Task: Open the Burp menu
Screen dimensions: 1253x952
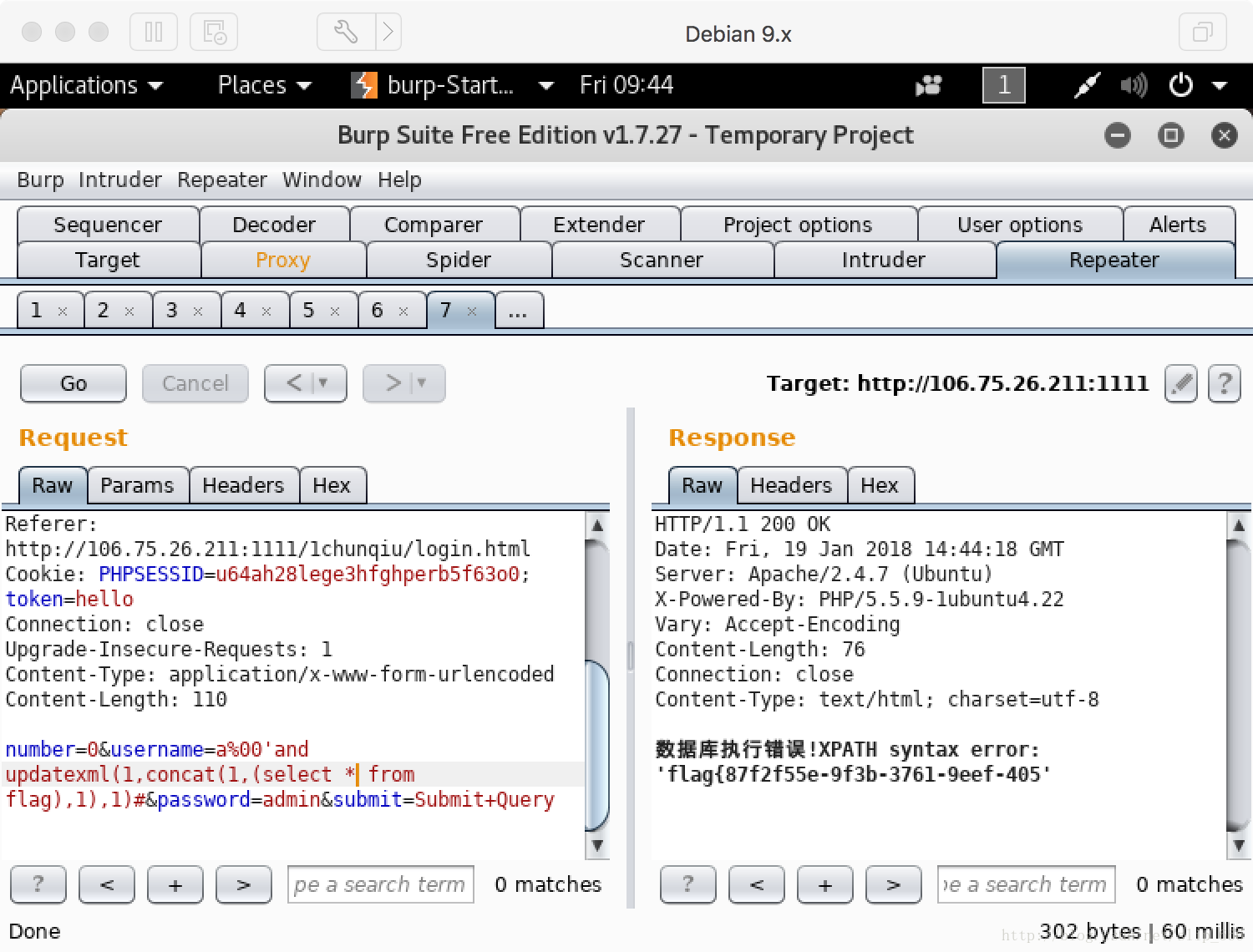Action: pos(40,180)
